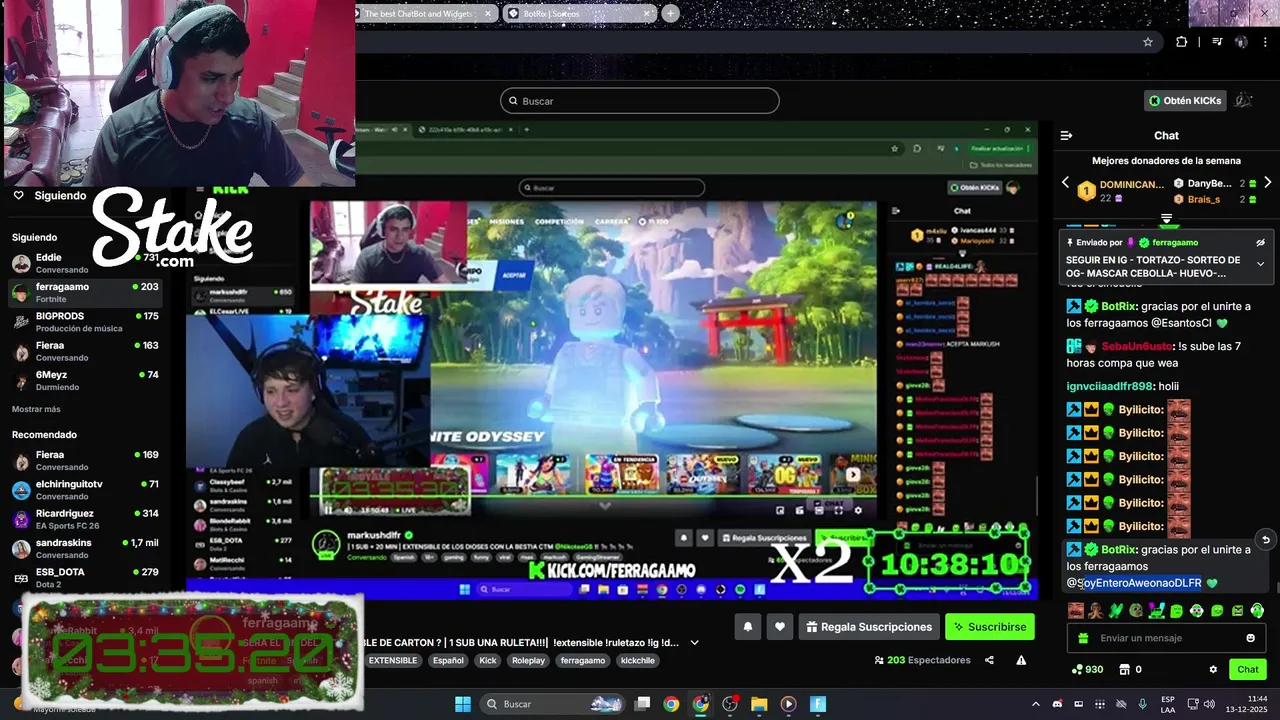Screen dimensions: 1280x720
Task: Insert the first mustache-face emote from quick bar
Action: click(1076, 610)
